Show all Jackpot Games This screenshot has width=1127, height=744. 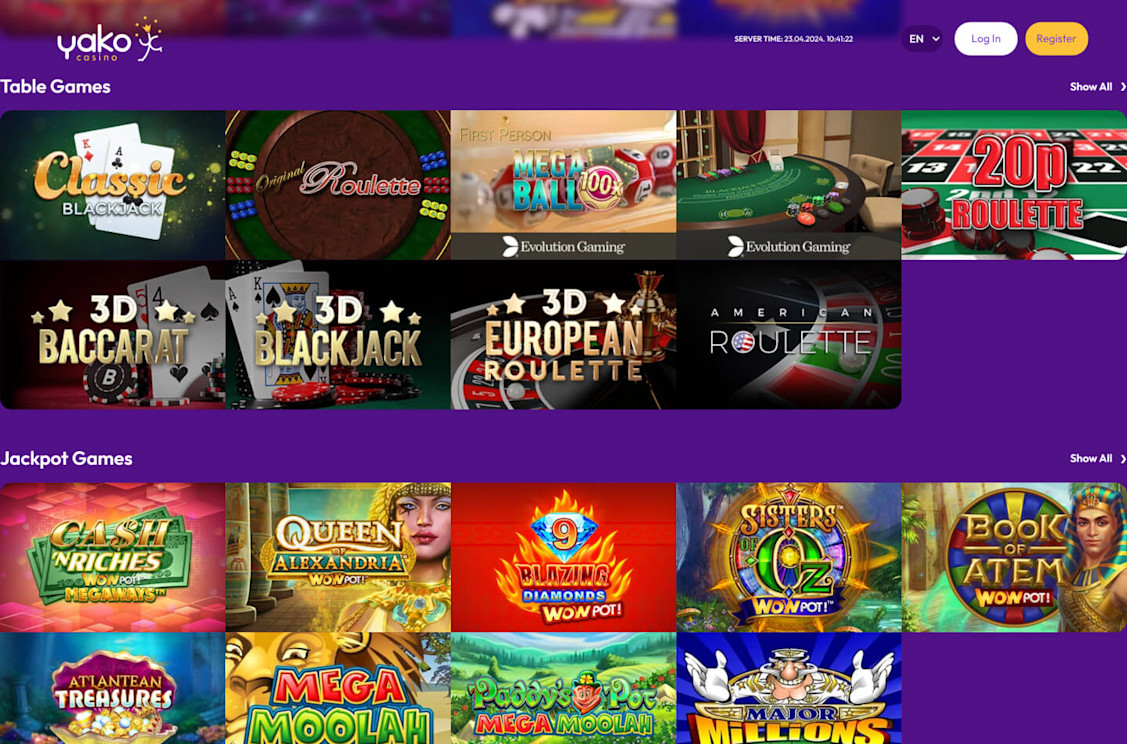[x=1097, y=459]
